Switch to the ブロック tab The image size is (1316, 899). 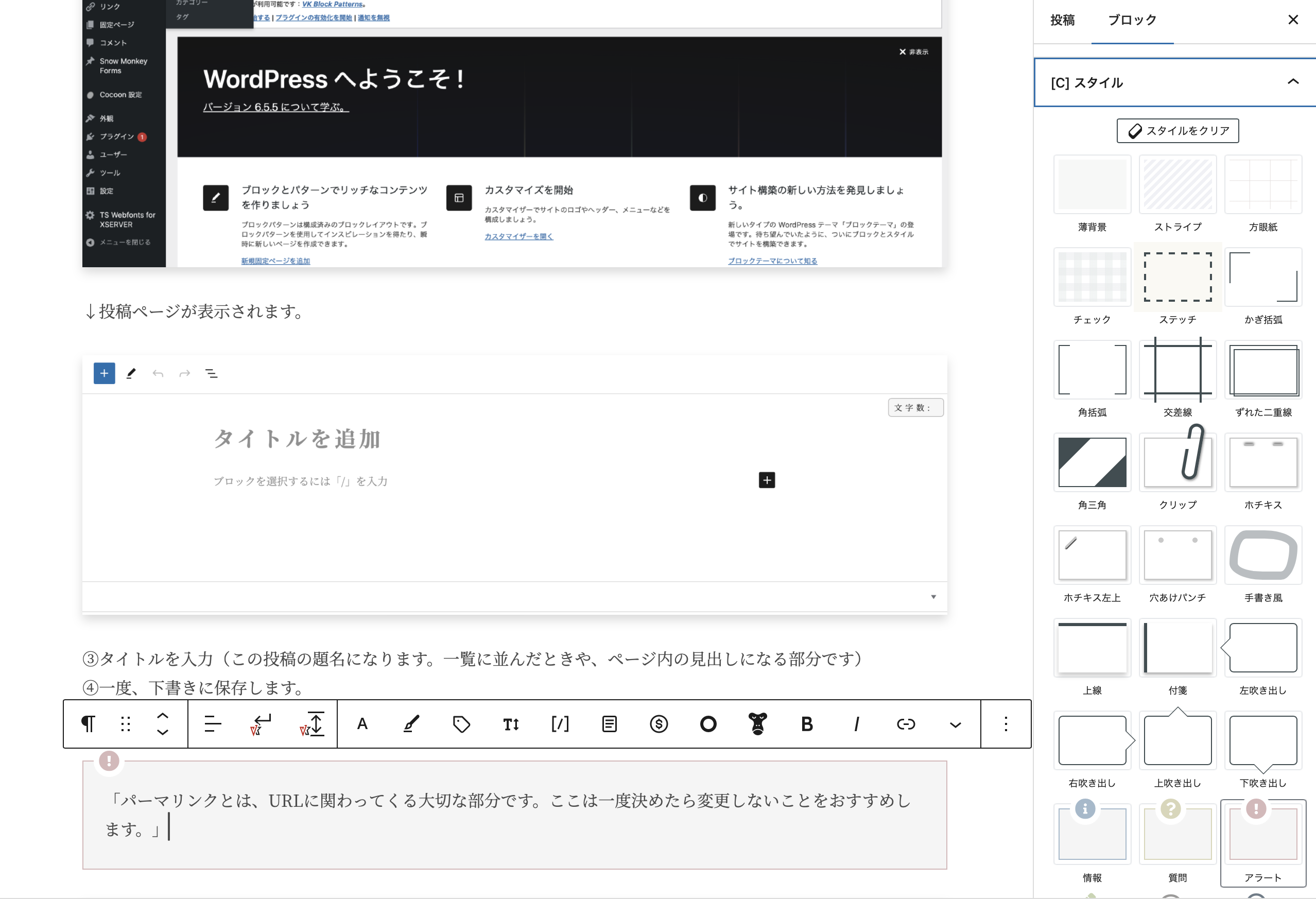pos(1132,21)
